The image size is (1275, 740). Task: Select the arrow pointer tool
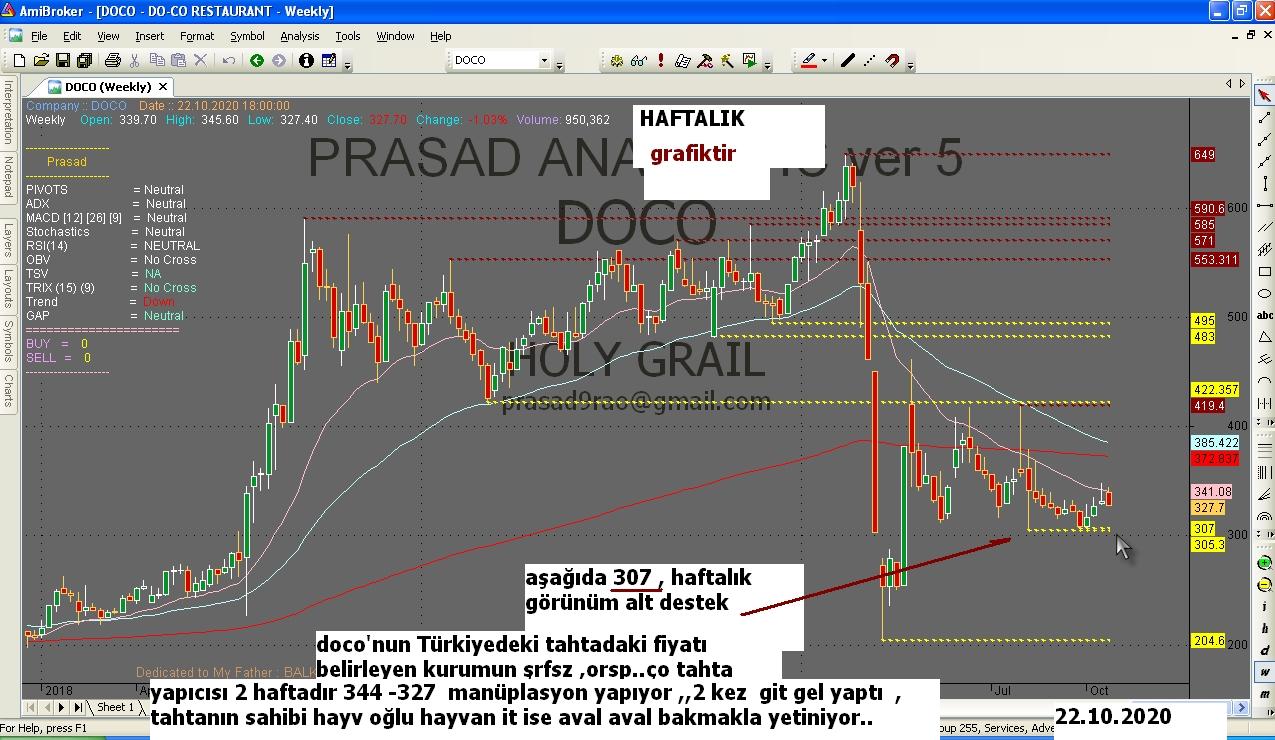[1265, 96]
